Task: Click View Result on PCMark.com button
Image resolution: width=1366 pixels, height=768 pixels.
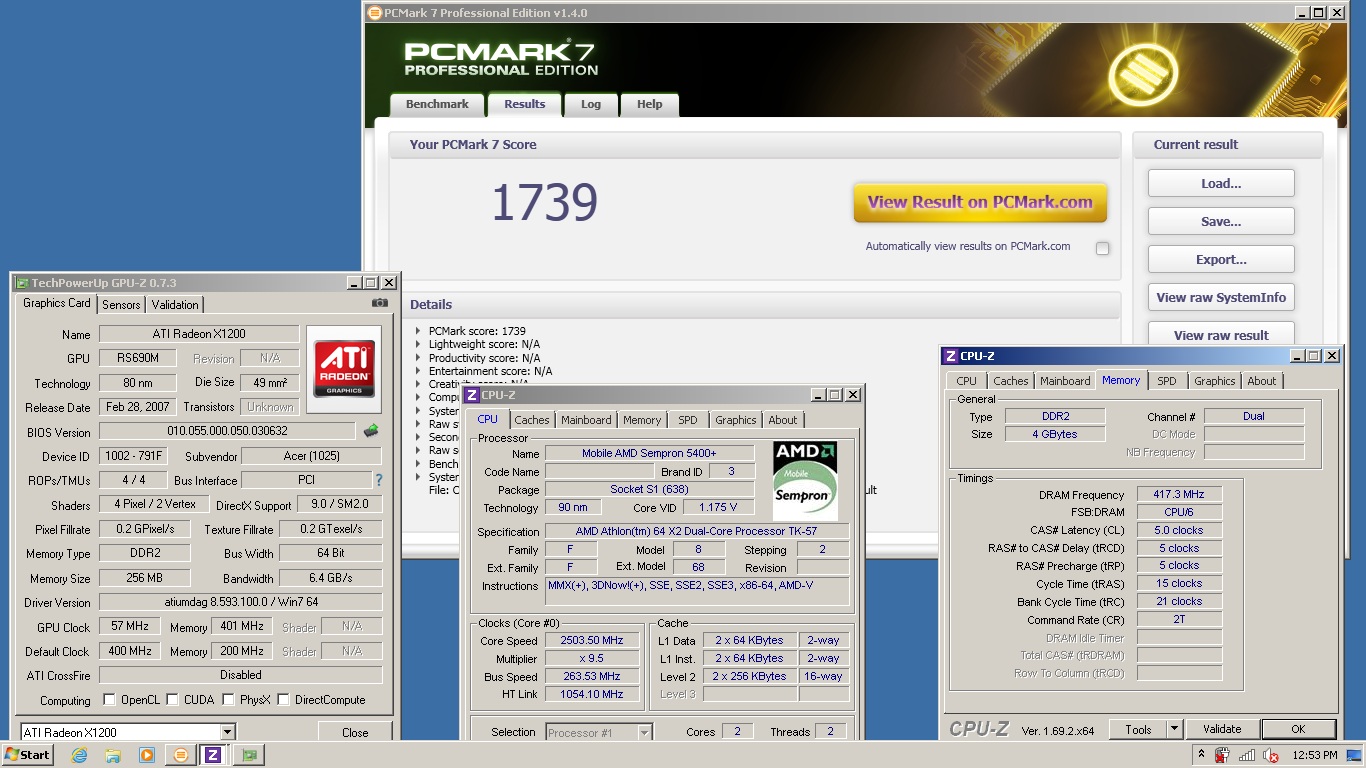Action: [x=980, y=202]
